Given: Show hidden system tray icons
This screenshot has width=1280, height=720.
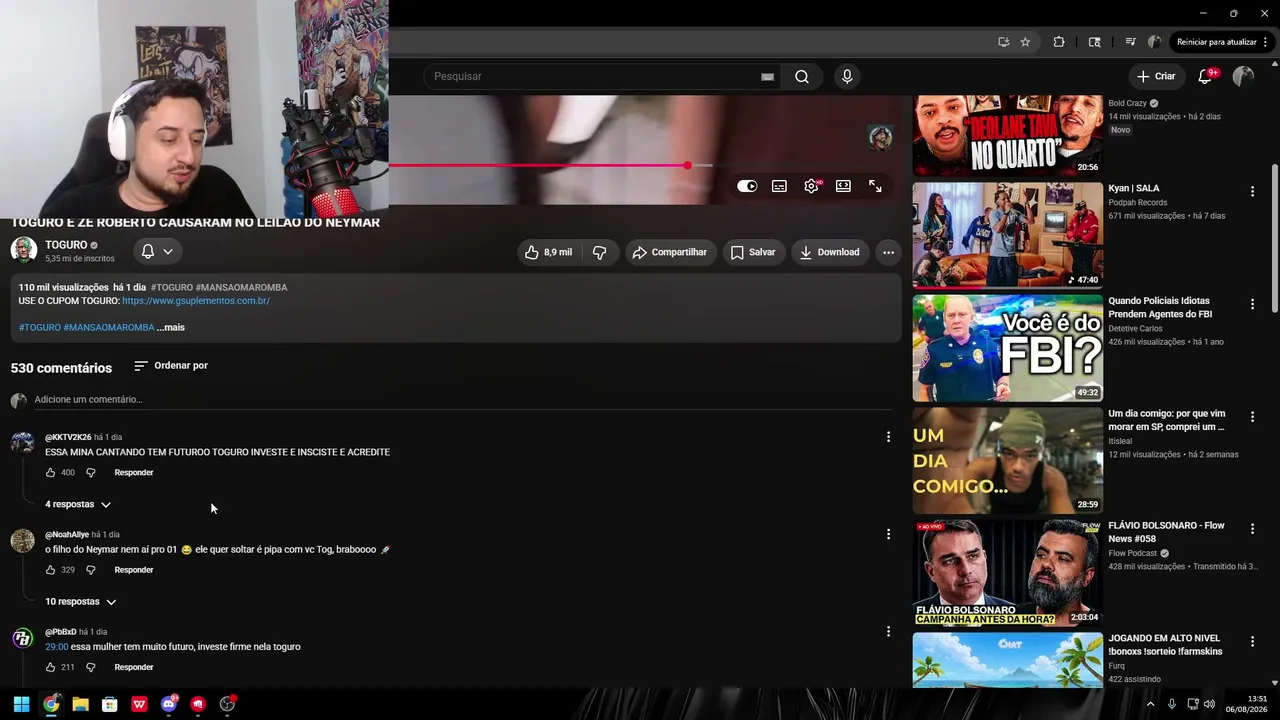Looking at the screenshot, I should [1150, 704].
